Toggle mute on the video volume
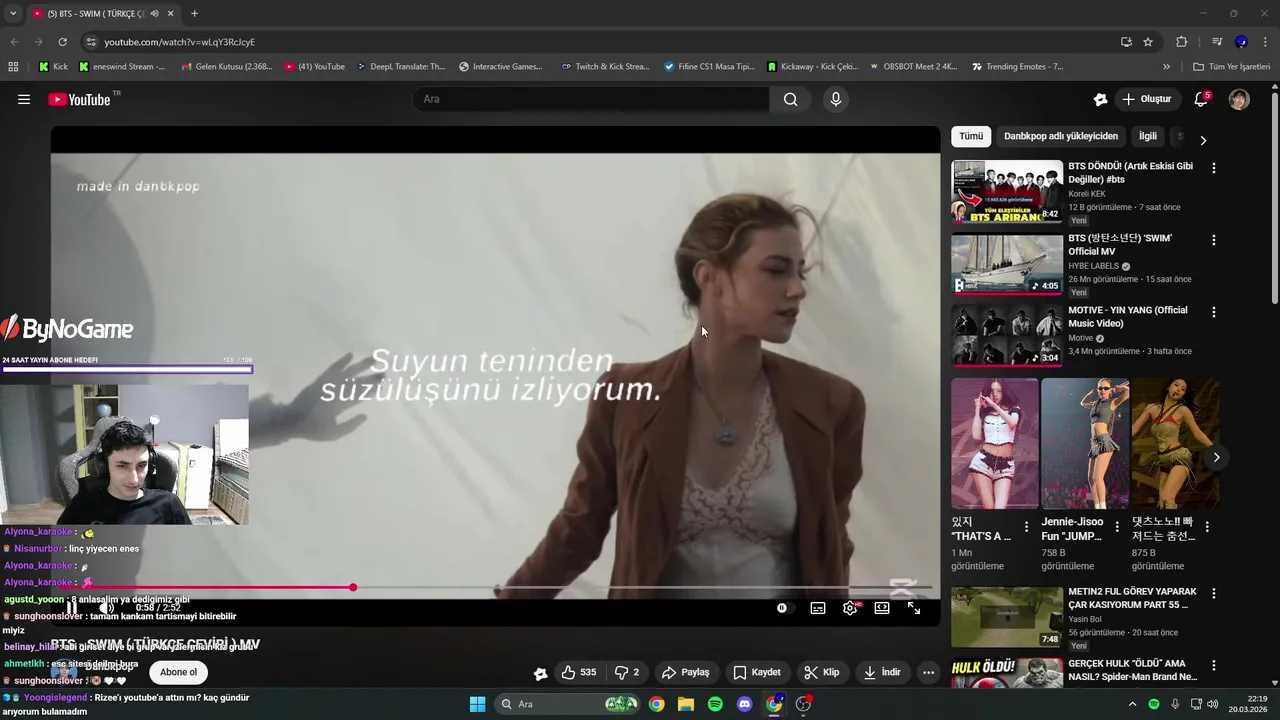Screen dimensions: 1280x720 [x=106, y=608]
